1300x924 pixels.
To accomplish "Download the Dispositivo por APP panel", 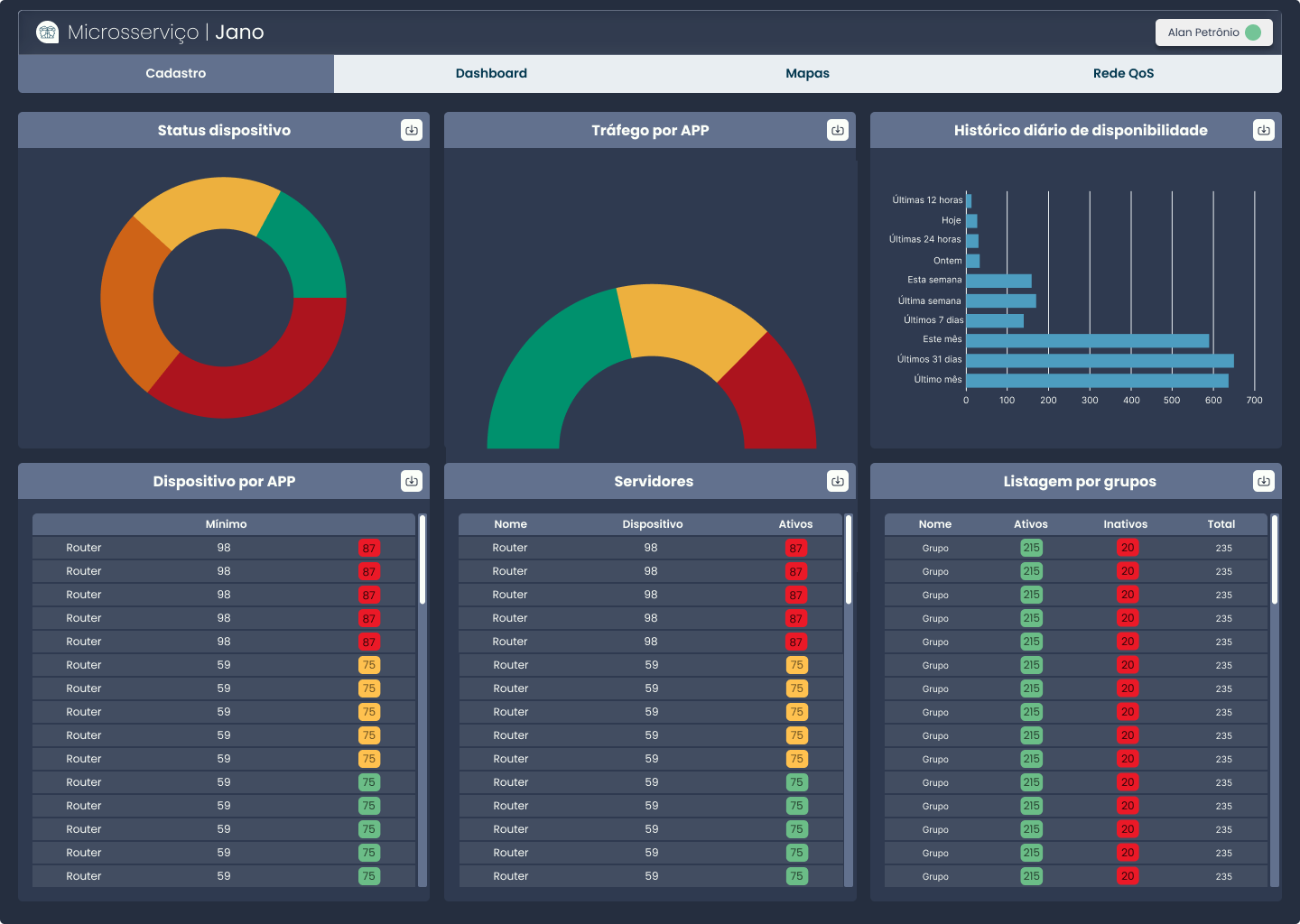I will tap(412, 481).
